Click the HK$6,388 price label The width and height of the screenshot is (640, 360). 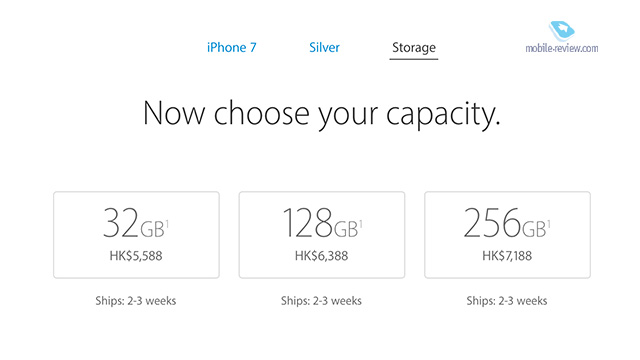click(x=322, y=256)
